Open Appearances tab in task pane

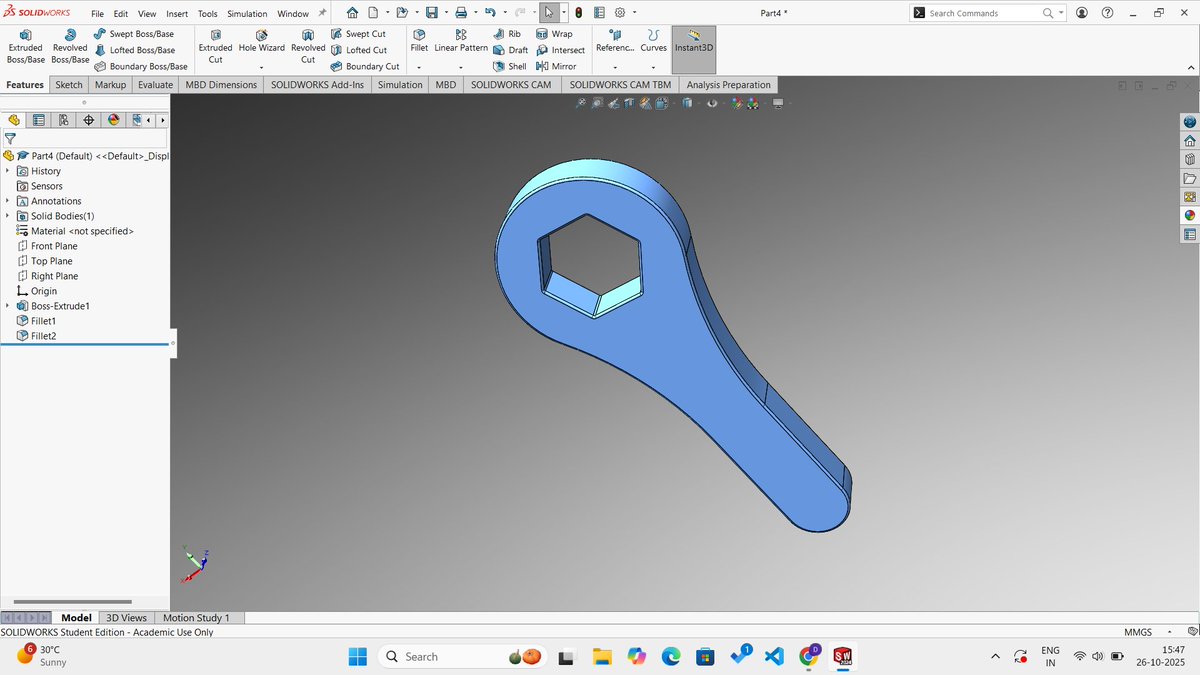click(x=1189, y=215)
